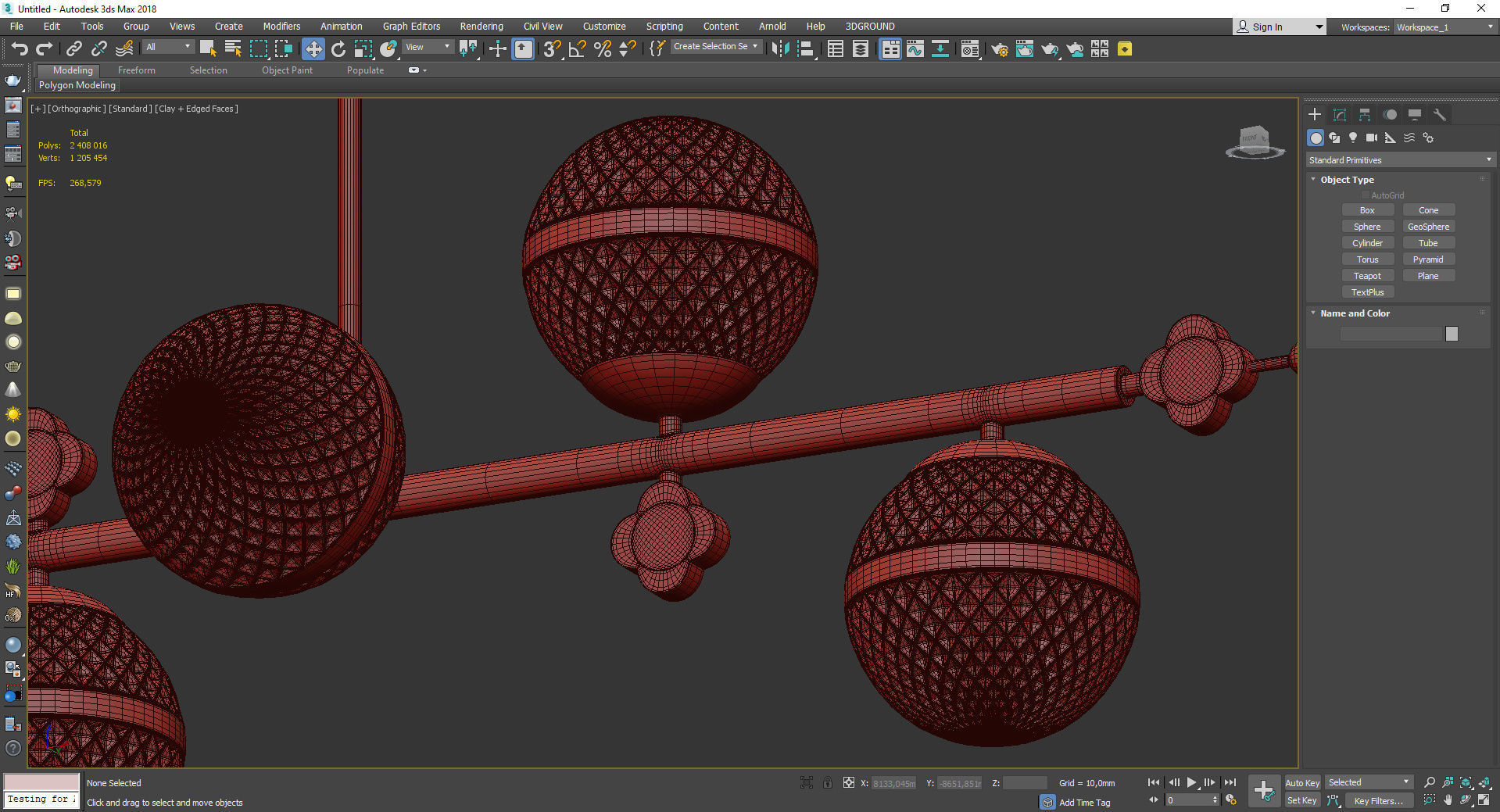Click the Torus primitive button
This screenshot has width=1500, height=812.
(x=1367, y=259)
